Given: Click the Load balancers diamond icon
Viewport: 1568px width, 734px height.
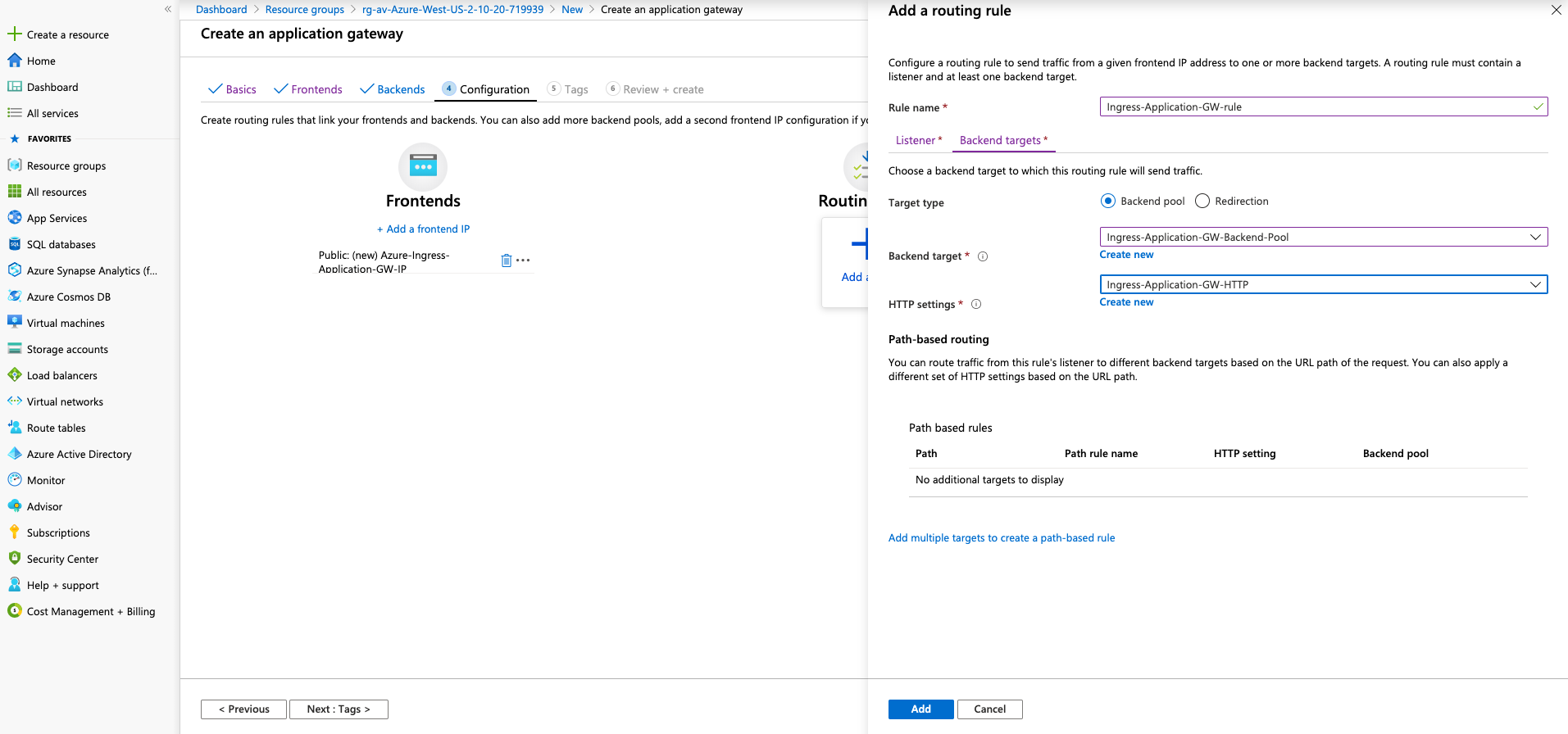Looking at the screenshot, I should pos(14,375).
